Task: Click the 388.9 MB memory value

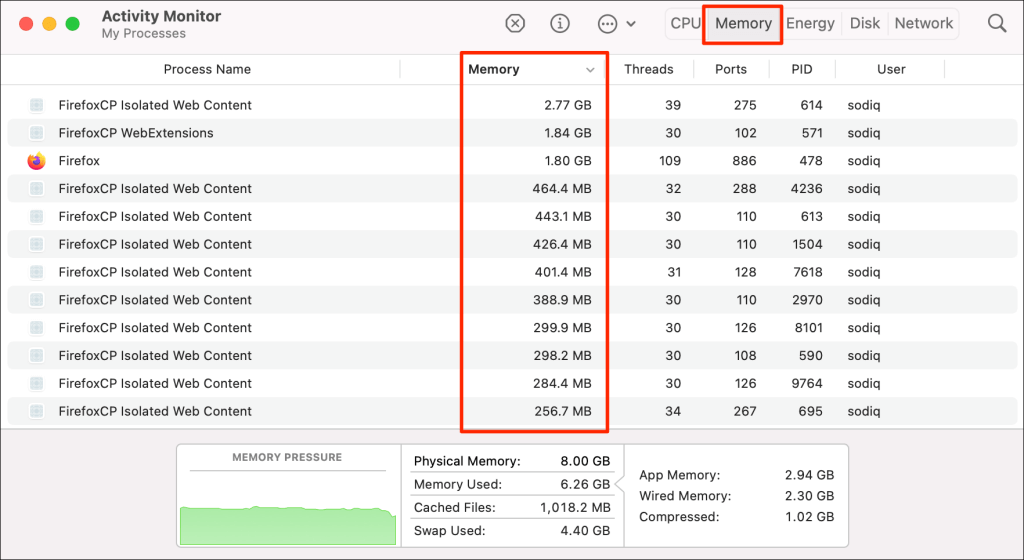Action: tap(562, 300)
